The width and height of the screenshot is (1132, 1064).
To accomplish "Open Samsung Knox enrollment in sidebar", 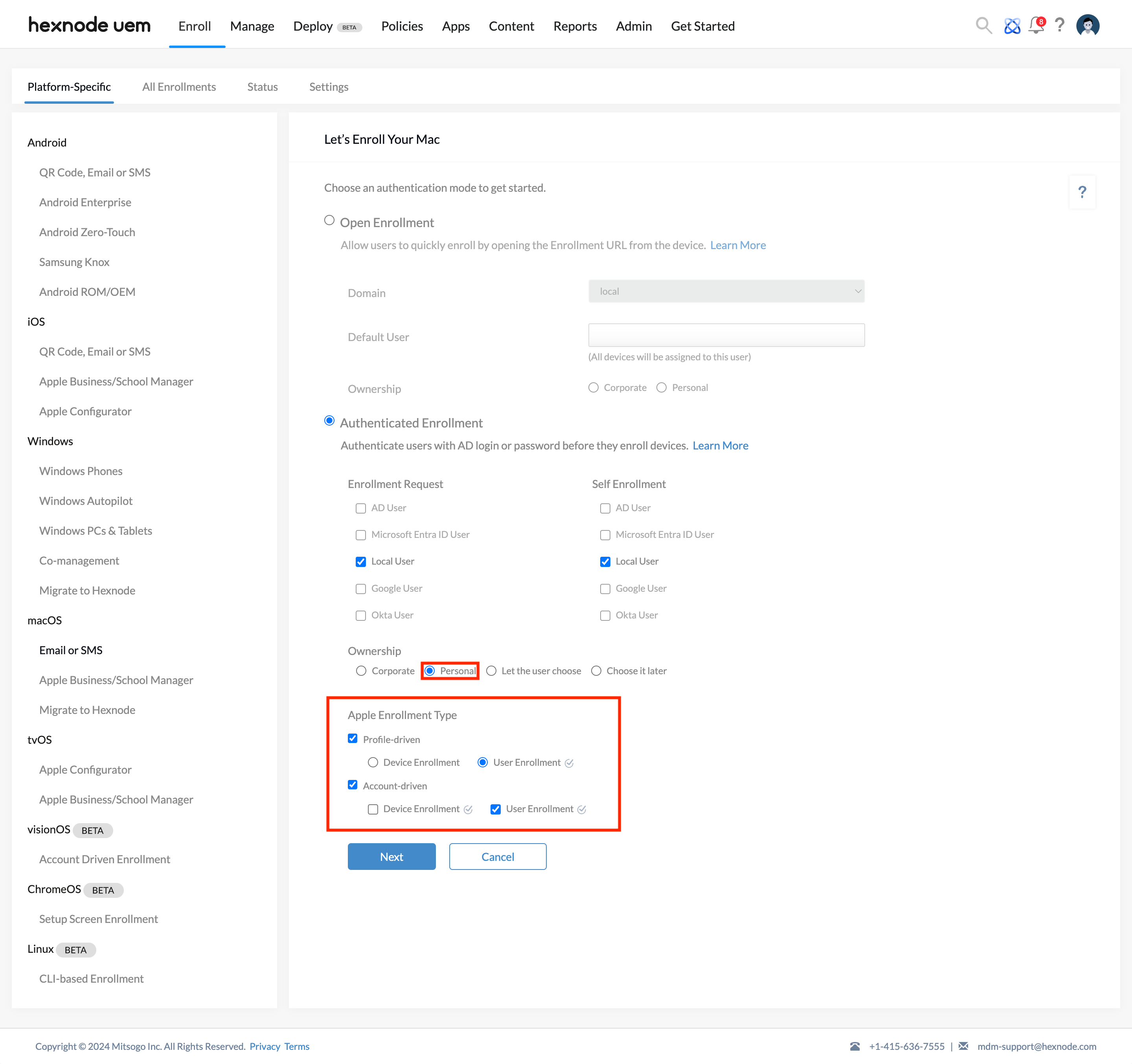I will click(75, 262).
